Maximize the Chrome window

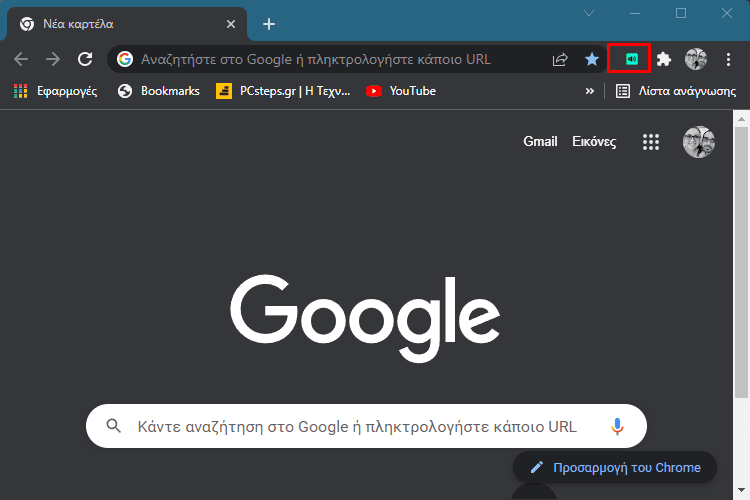pyautogui.click(x=681, y=13)
